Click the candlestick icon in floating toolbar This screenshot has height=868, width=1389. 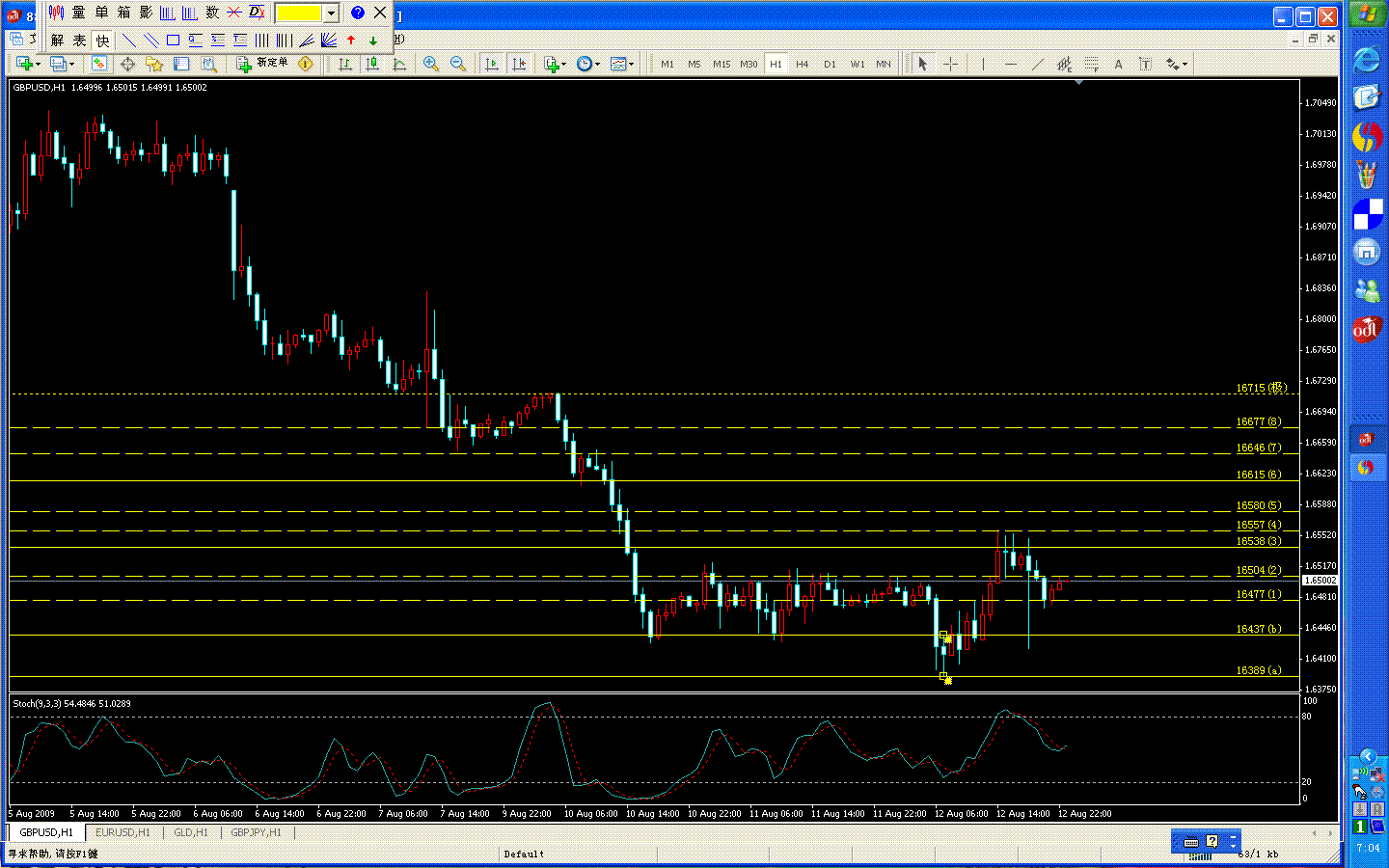[x=56, y=13]
